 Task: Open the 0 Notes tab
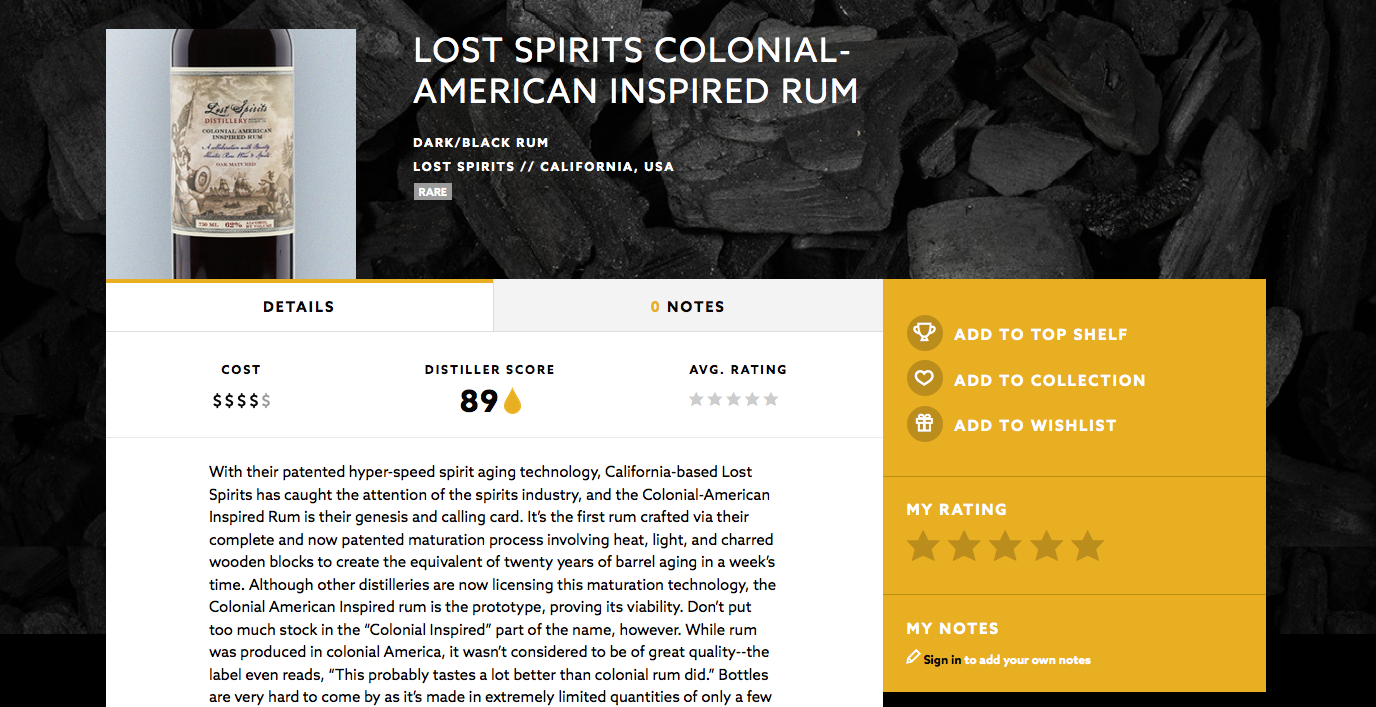(x=688, y=307)
